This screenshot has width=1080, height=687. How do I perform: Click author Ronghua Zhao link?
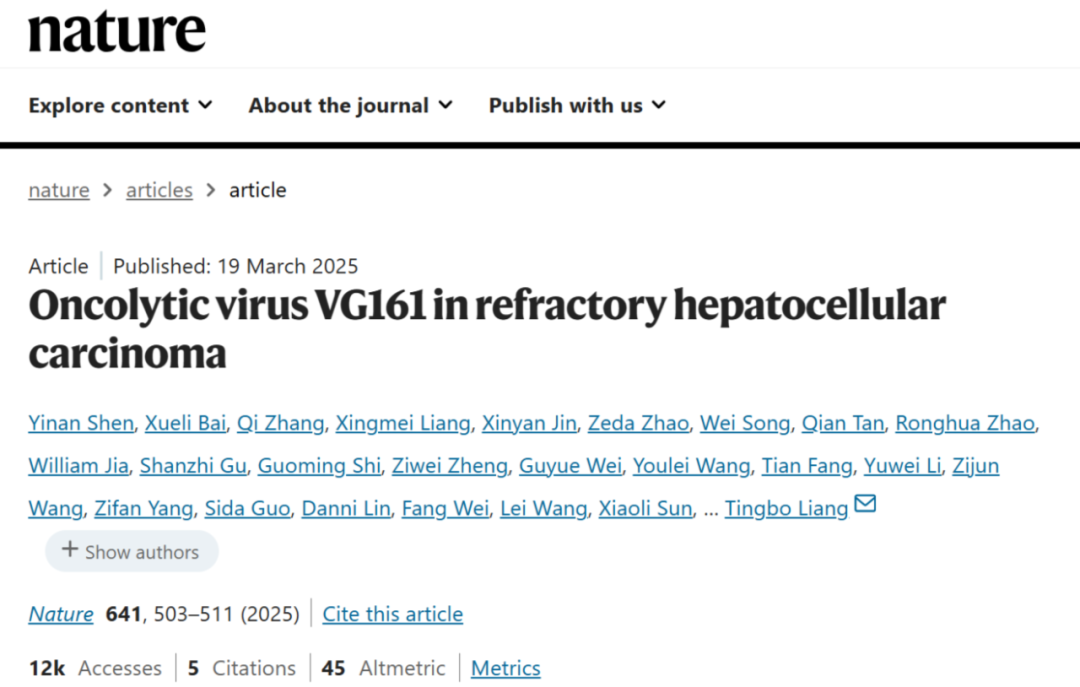click(x=965, y=423)
